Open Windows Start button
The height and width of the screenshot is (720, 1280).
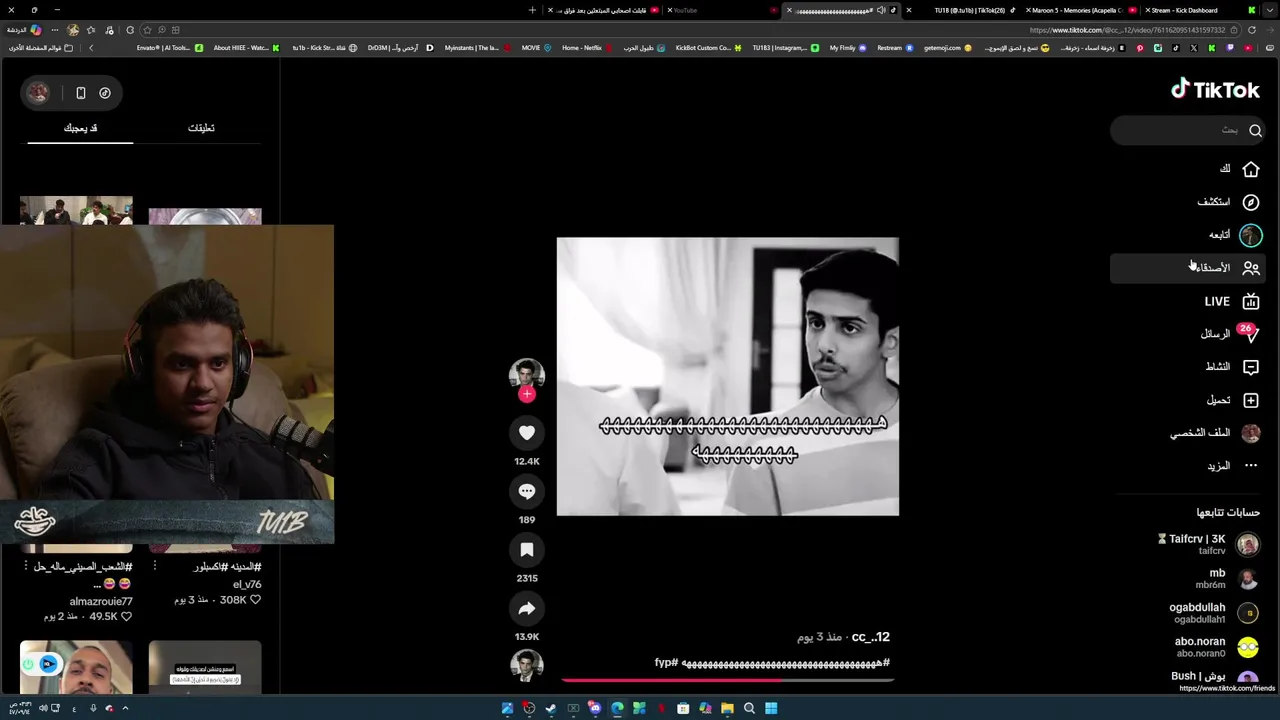771,708
